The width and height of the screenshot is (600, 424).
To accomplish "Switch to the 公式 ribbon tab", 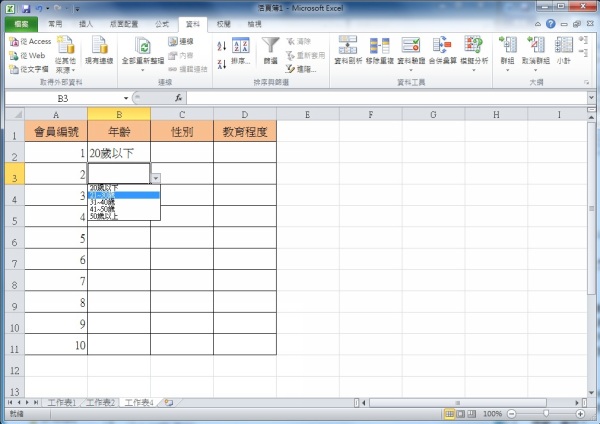I will 162,21.
